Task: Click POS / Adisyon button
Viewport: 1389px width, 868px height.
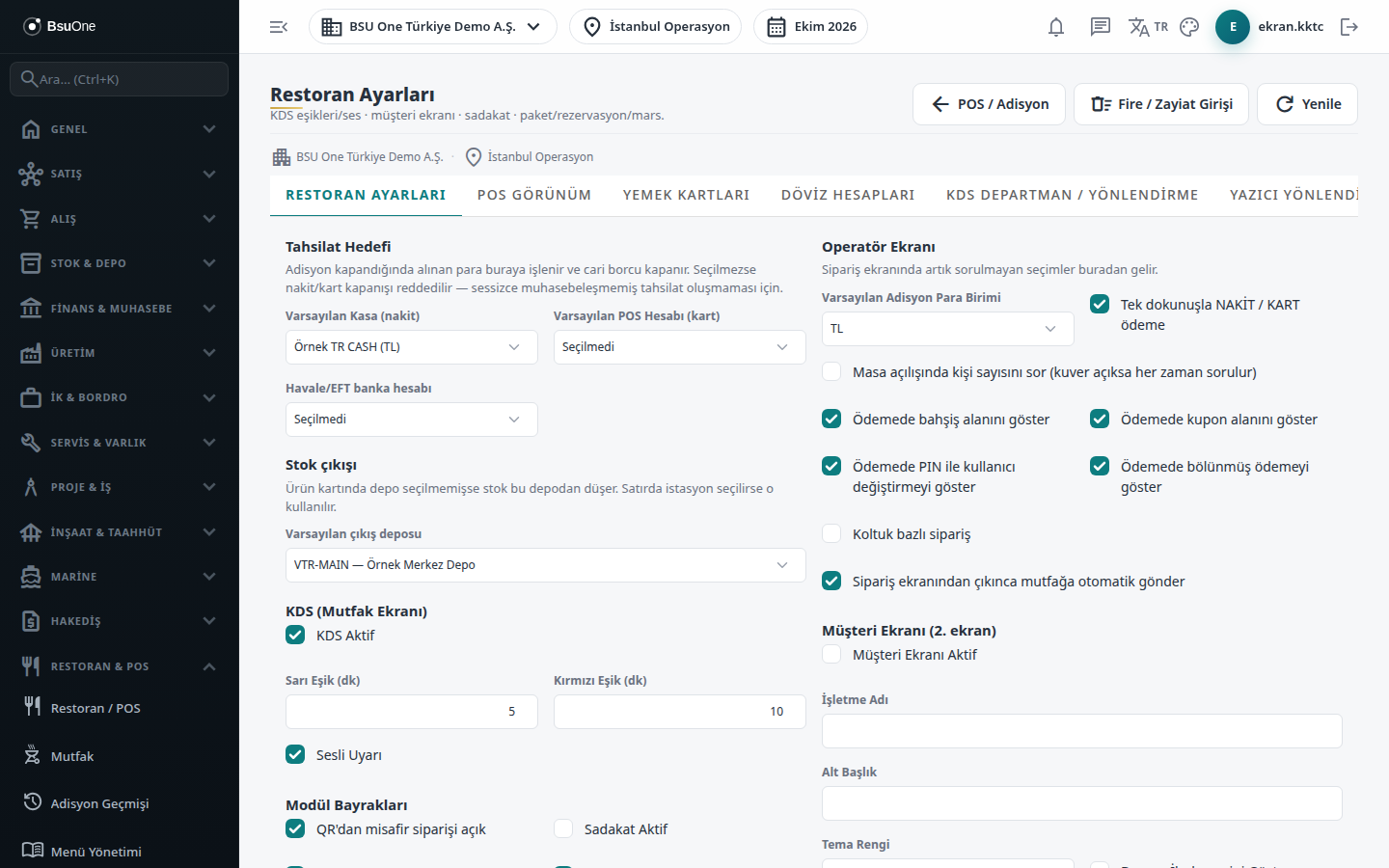Action: pyautogui.click(x=989, y=104)
